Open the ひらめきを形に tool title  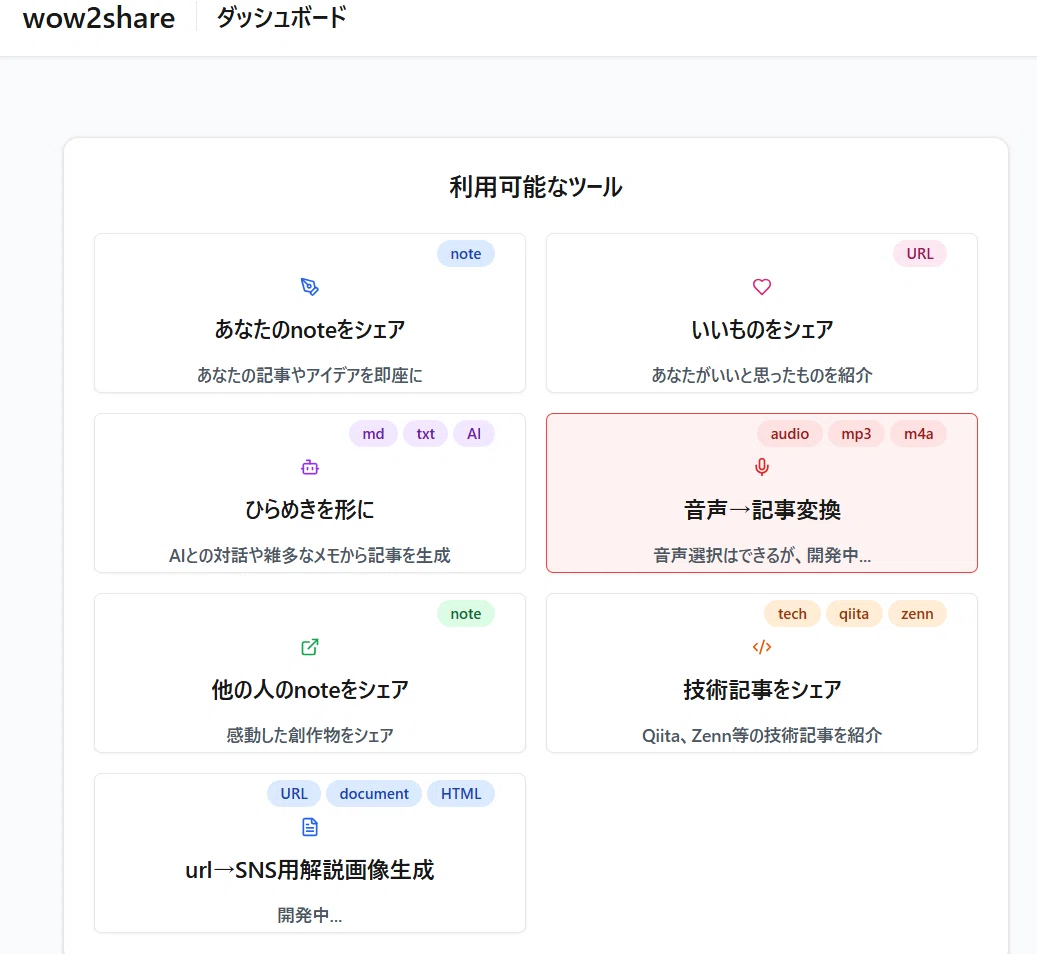(310, 509)
